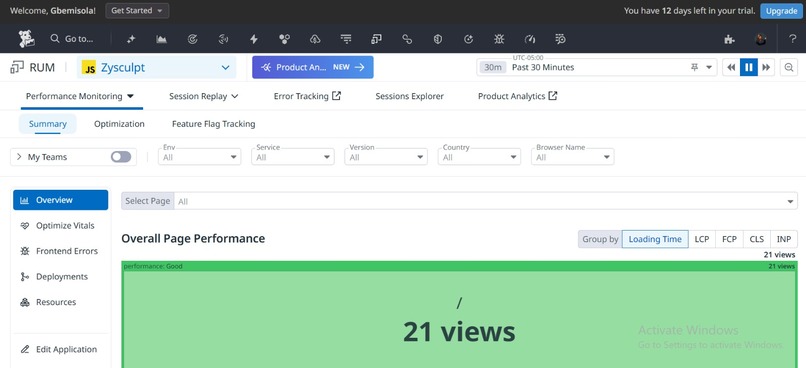Select Overview in the sidebar
This screenshot has width=806, height=368.
pyautogui.click(x=61, y=200)
